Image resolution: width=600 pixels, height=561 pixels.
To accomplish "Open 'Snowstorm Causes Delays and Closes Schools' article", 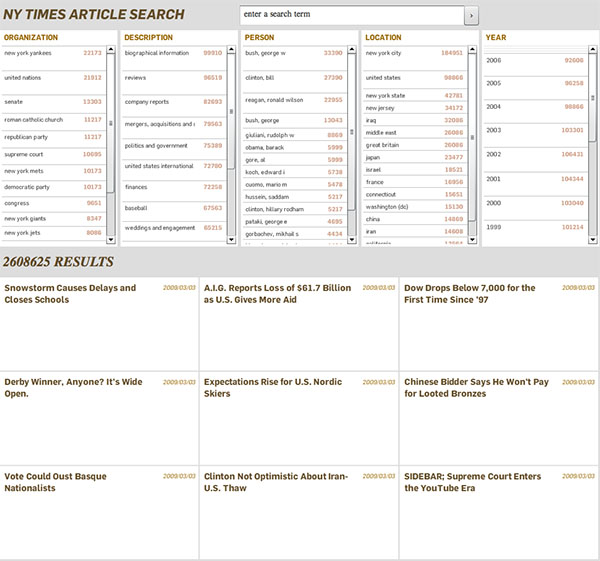I will tap(70, 294).
